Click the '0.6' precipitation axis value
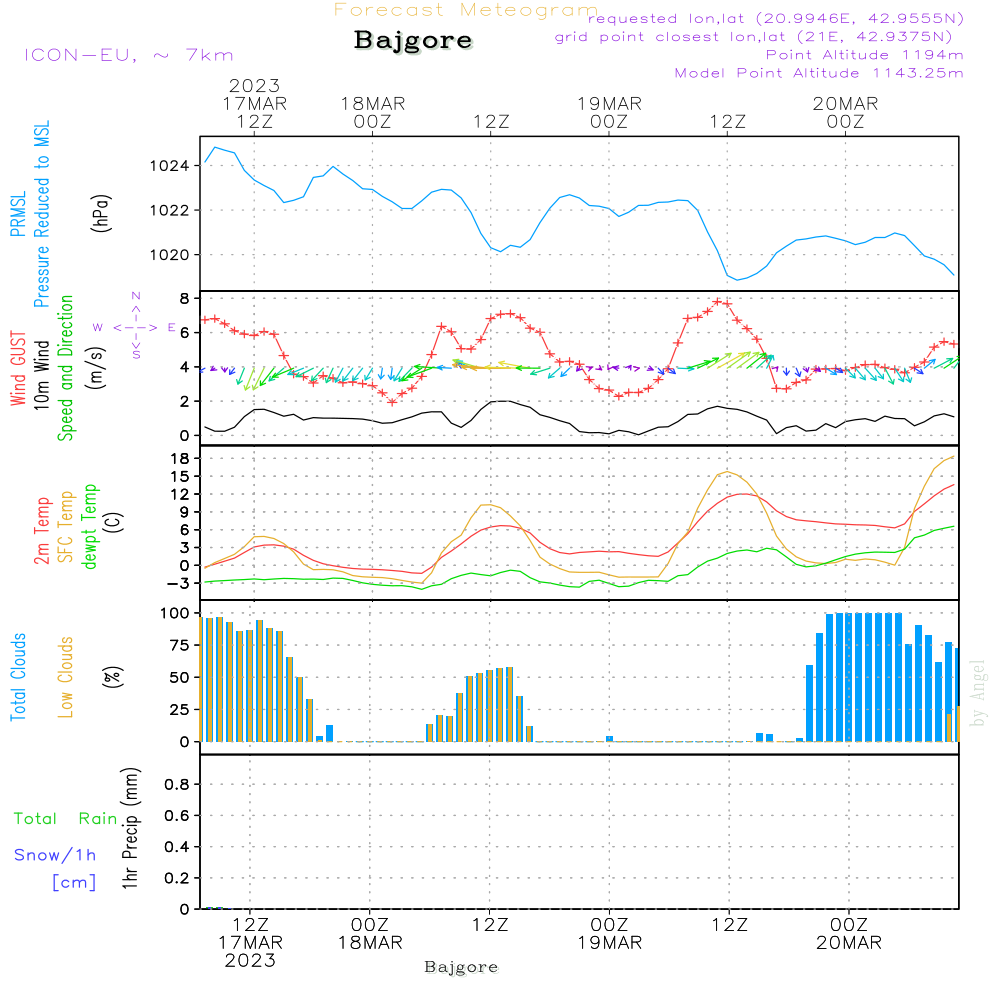Screen dimensions: 1000x1000 tap(177, 816)
